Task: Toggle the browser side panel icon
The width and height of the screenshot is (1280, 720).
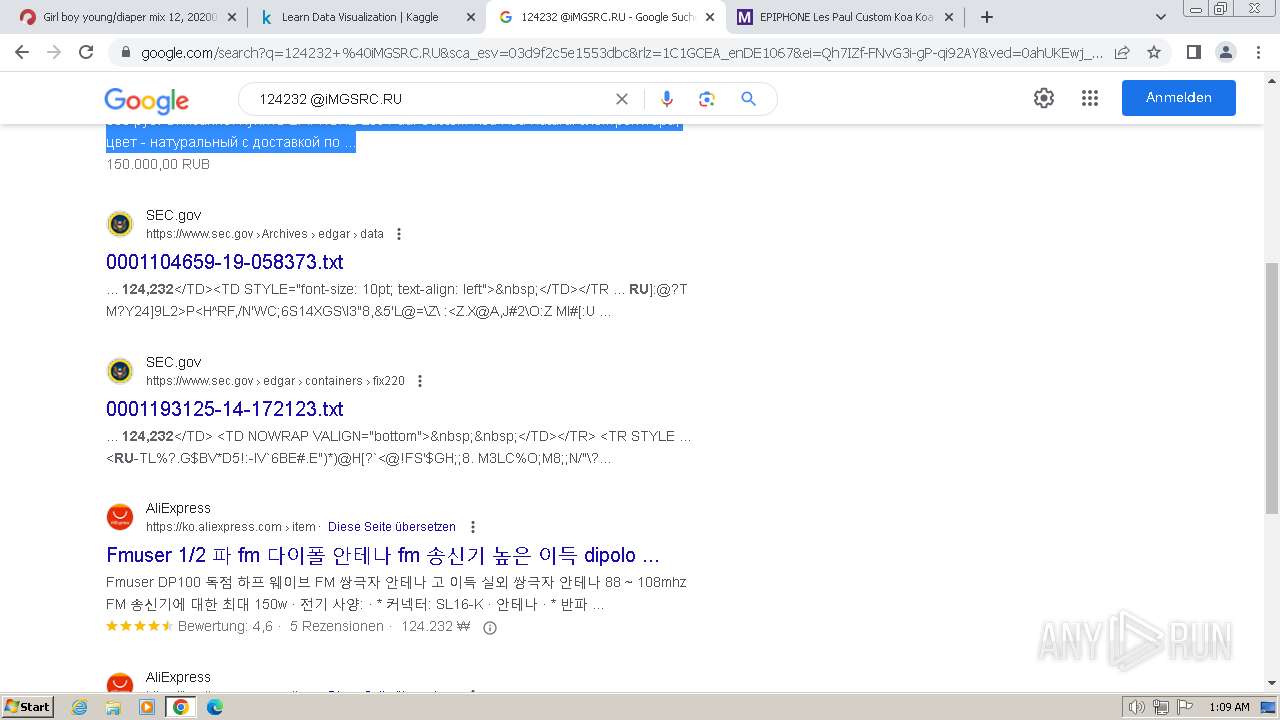Action: point(1193,52)
